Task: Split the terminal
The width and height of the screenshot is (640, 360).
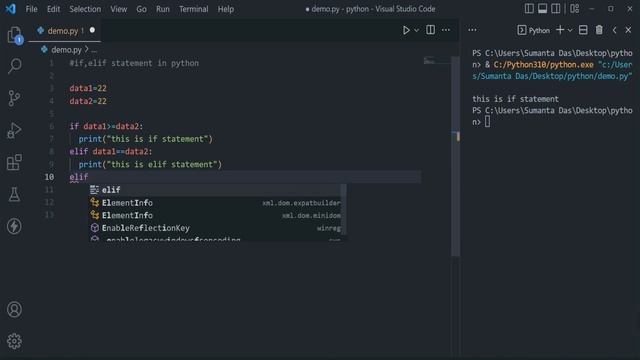Action: 583,30
